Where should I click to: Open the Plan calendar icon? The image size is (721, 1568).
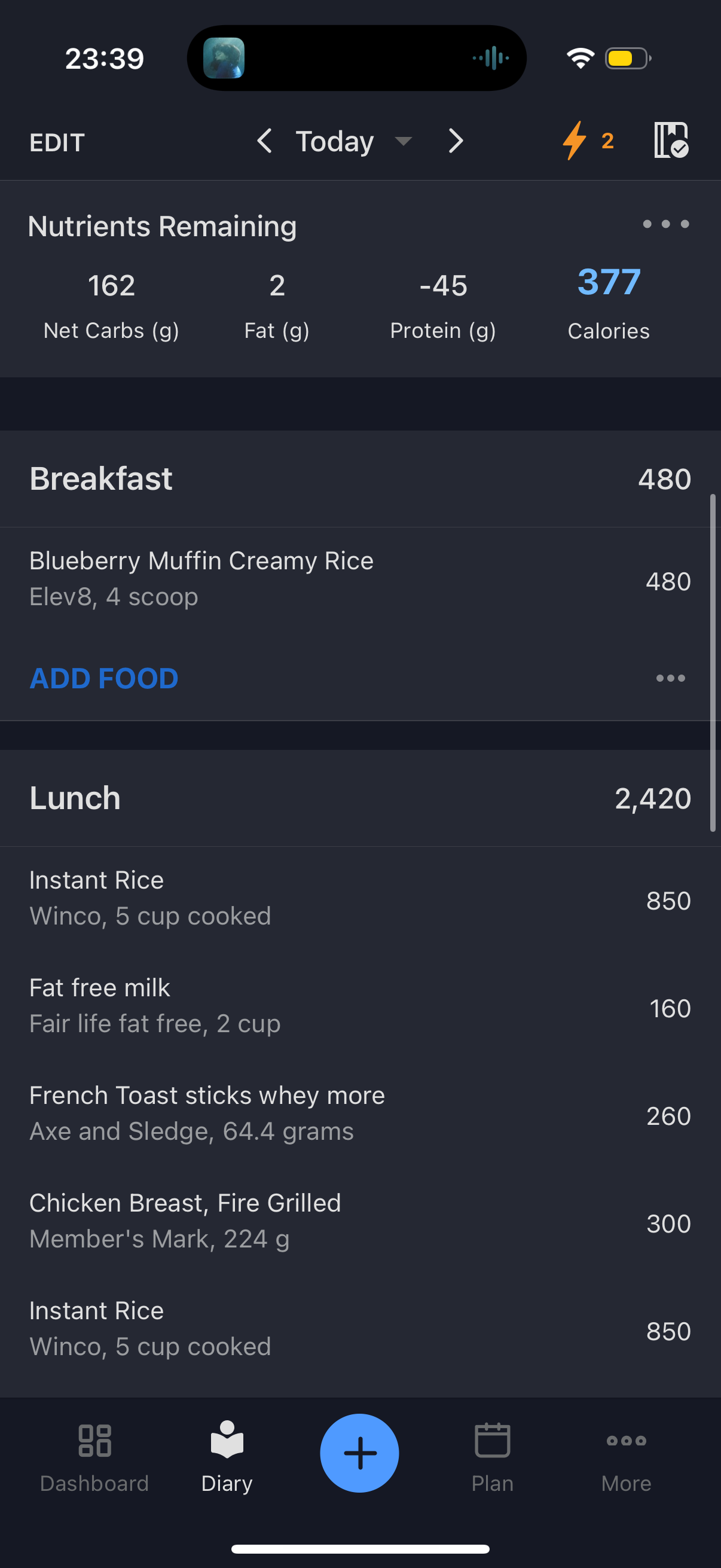click(x=492, y=1439)
